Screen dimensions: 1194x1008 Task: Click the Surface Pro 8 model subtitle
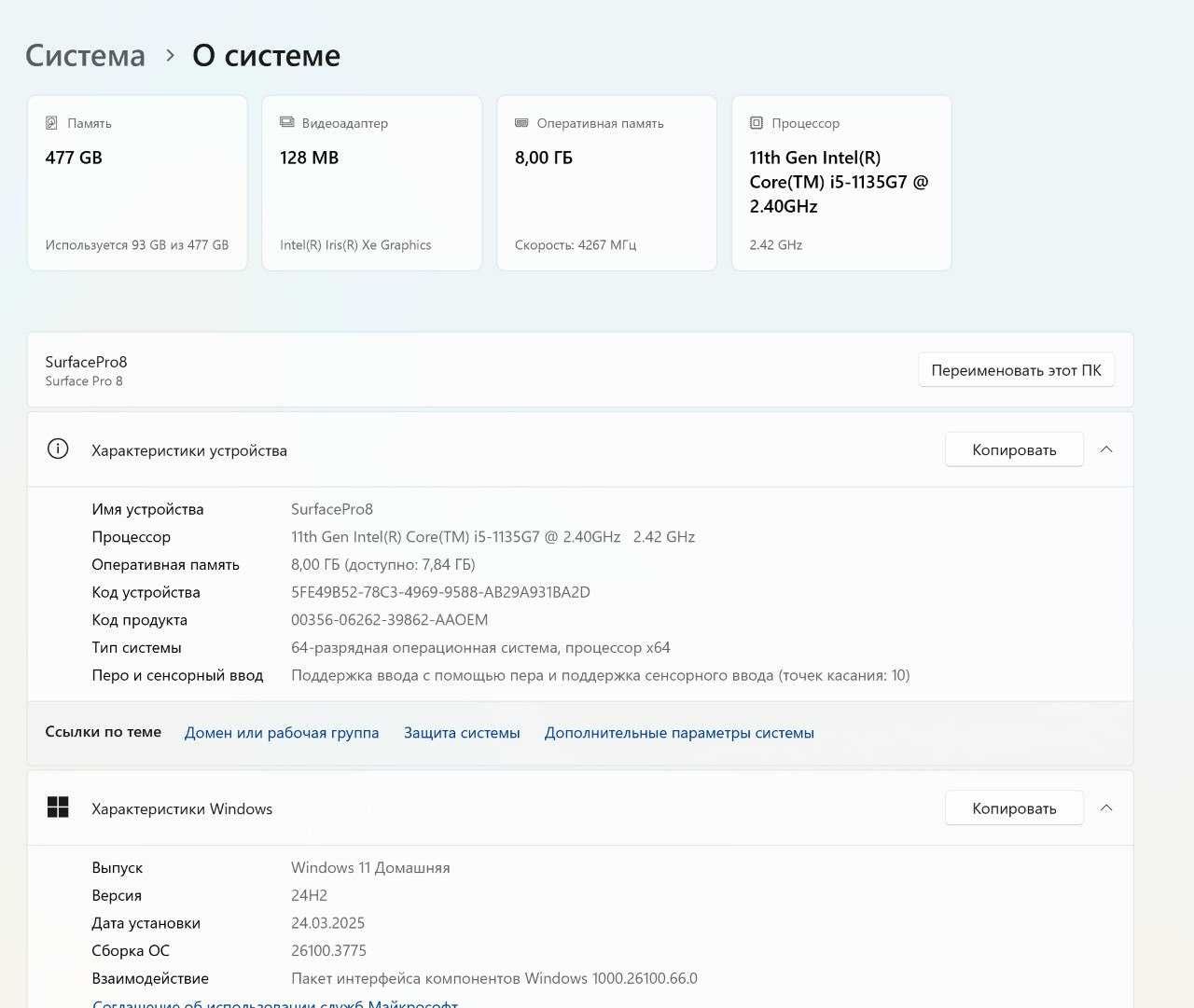(84, 381)
